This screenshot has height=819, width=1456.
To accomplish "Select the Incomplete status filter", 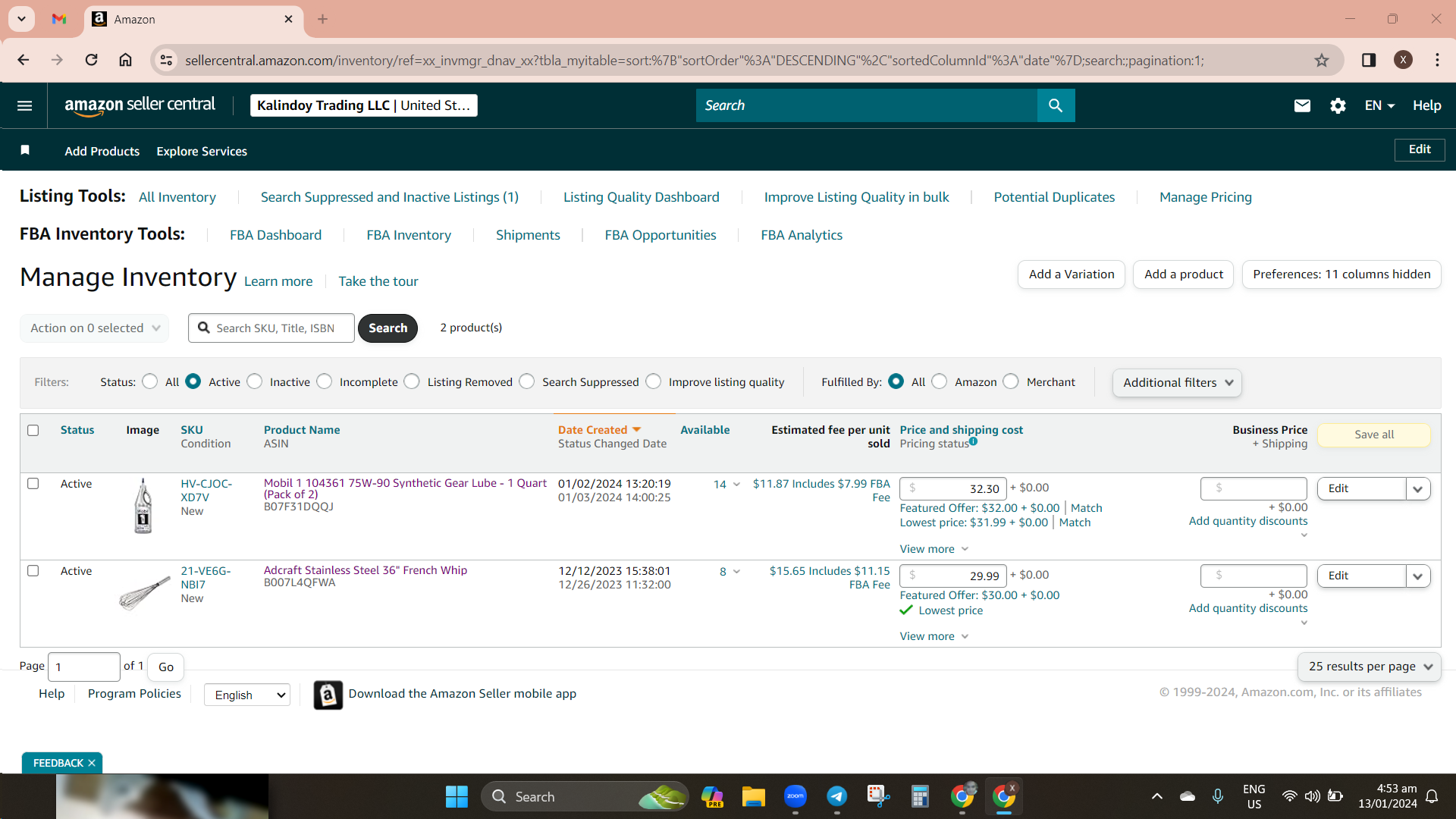I will click(x=325, y=381).
